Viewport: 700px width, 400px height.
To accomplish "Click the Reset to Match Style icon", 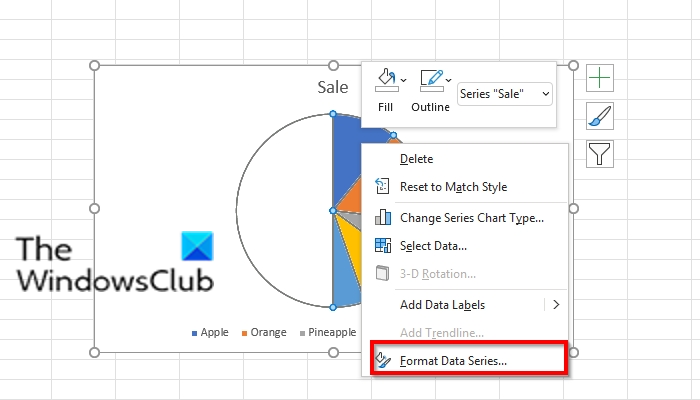I will point(382,186).
